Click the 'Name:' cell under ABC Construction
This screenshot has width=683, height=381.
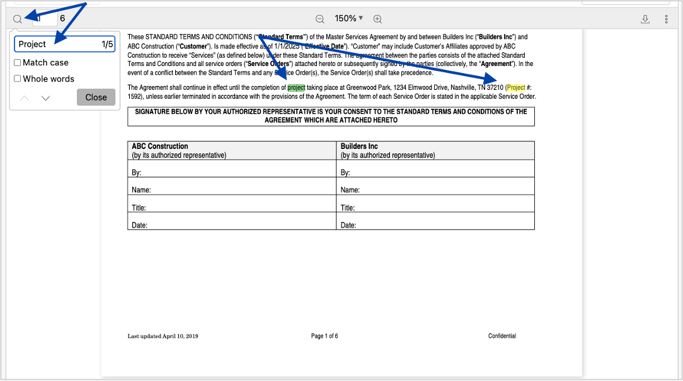[x=232, y=186]
